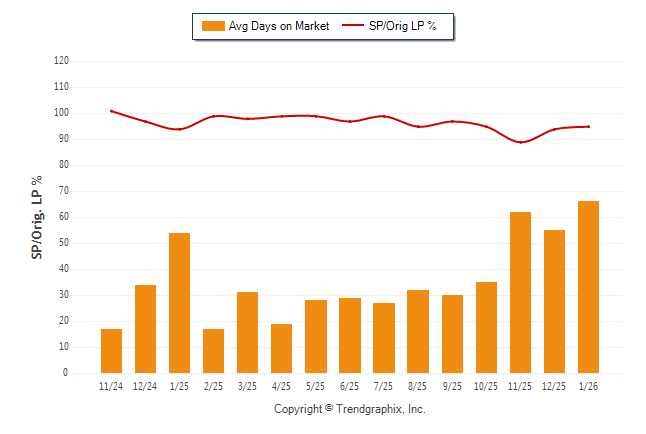Screen dimensions: 646x434
Task: Click the red line dip above 11/25
Action: coord(521,142)
